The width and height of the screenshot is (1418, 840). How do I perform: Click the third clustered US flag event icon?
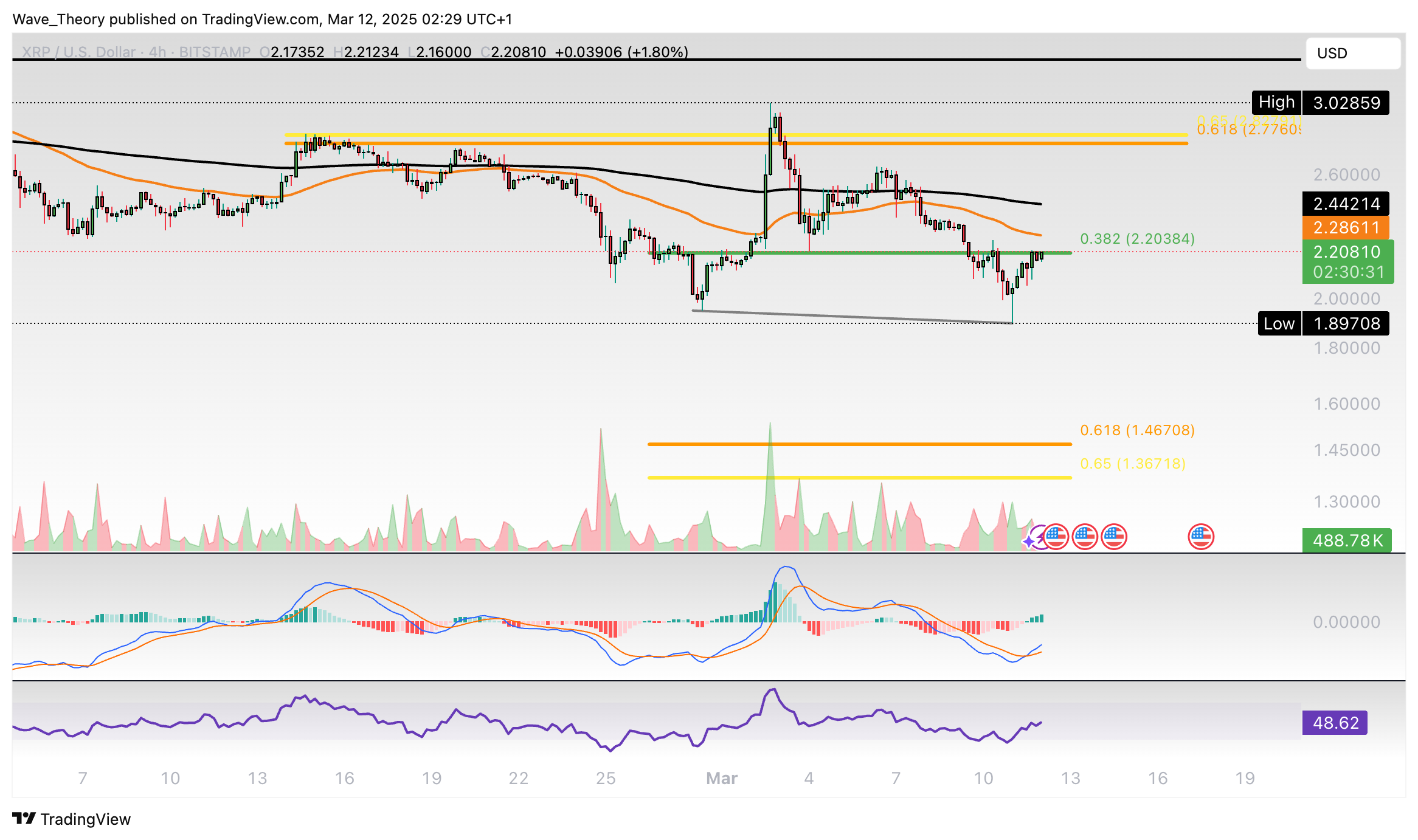pos(1114,537)
